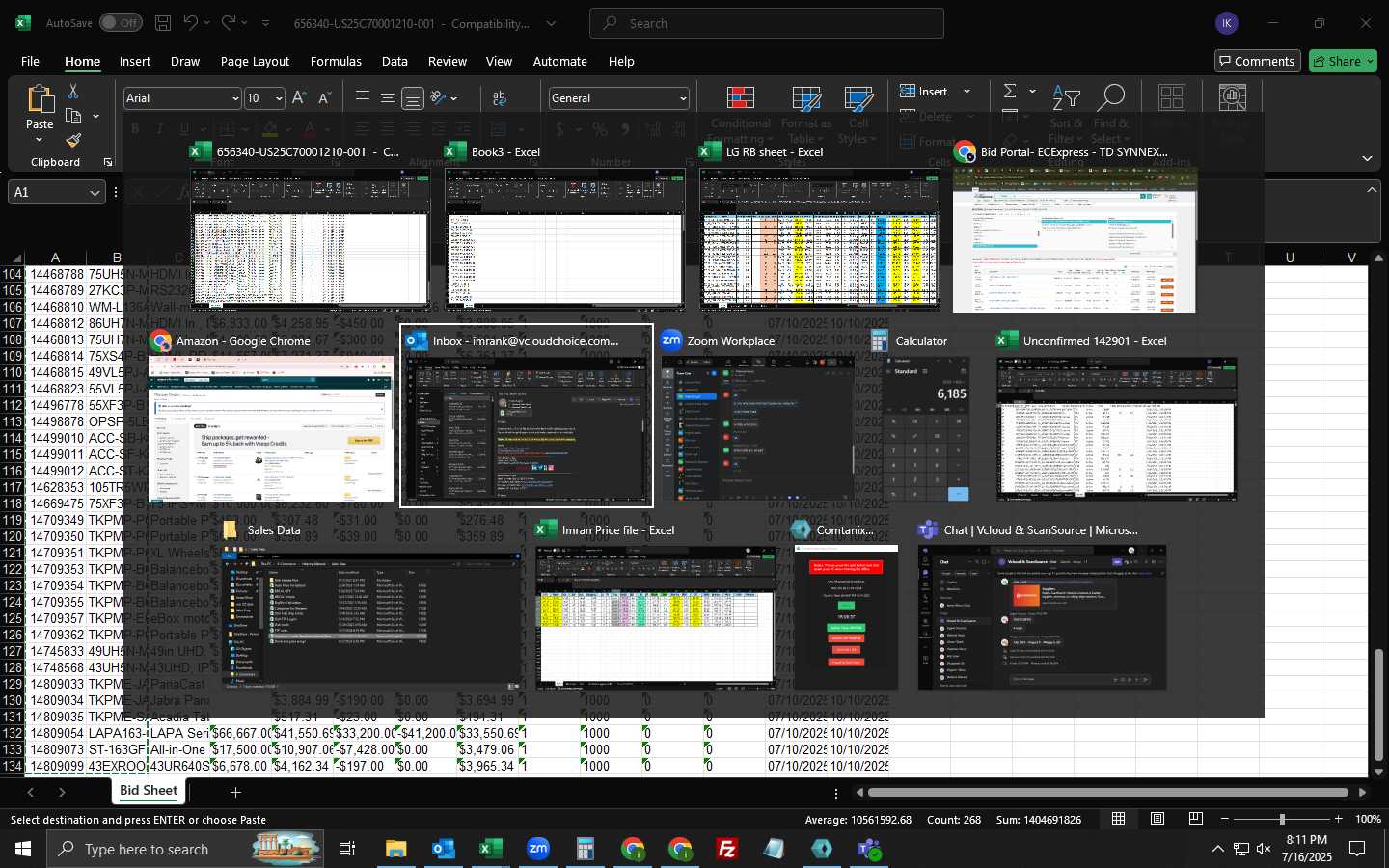The image size is (1389, 868).
Task: Select the Bid Sheet worksheet tab
Action: [149, 791]
